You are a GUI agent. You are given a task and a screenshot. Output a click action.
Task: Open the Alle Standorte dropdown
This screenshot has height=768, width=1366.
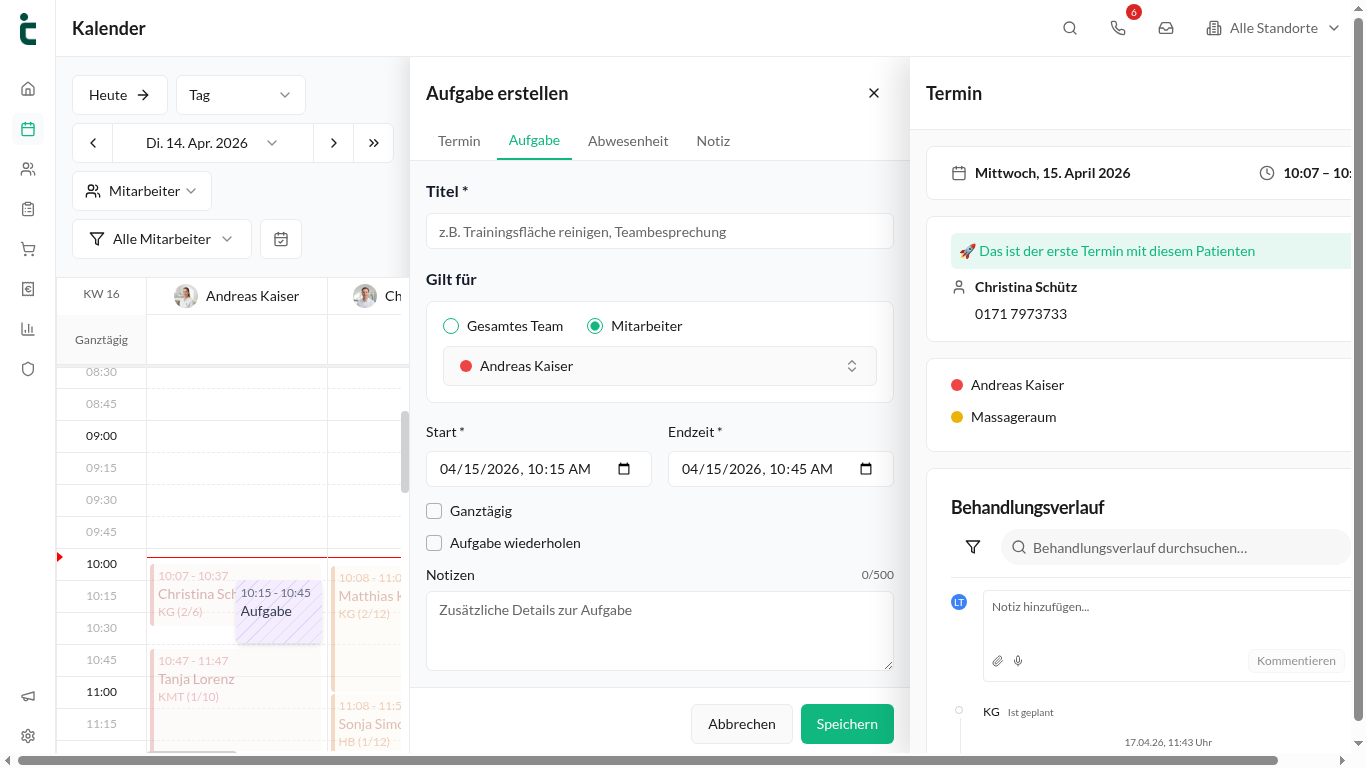(1272, 28)
